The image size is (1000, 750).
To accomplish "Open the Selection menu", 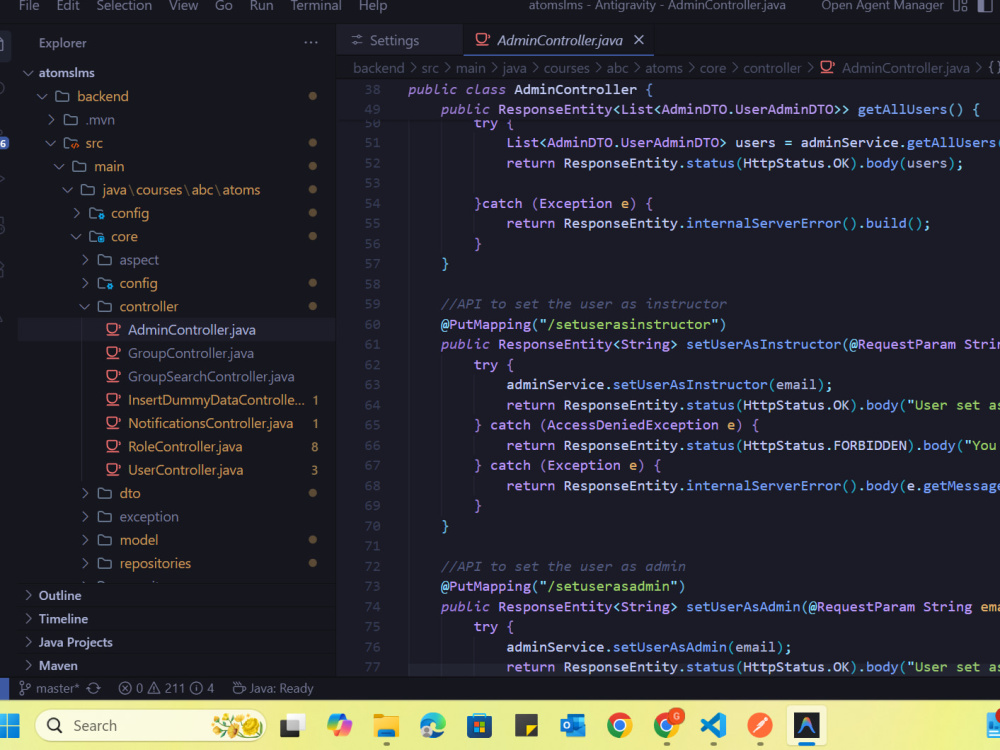I will (124, 6).
